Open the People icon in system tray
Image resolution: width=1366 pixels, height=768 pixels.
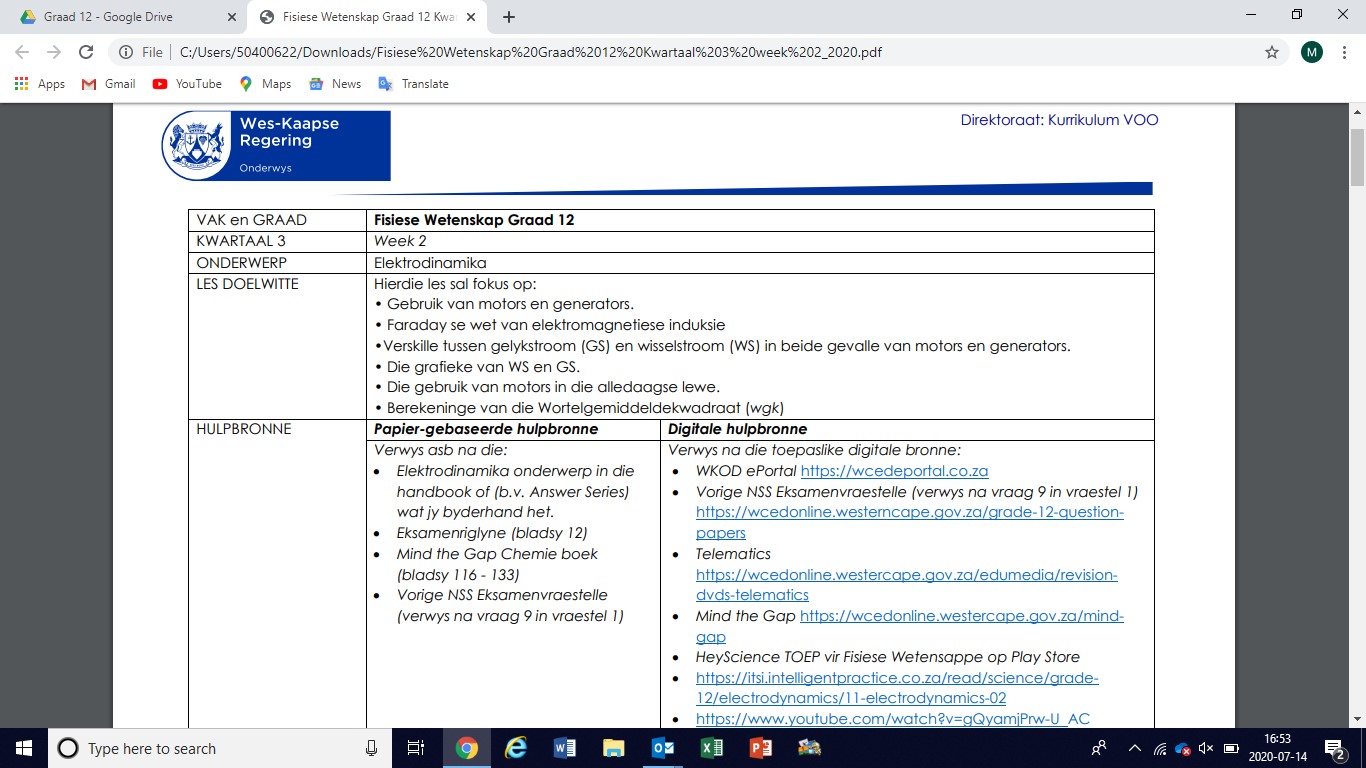click(x=1099, y=748)
